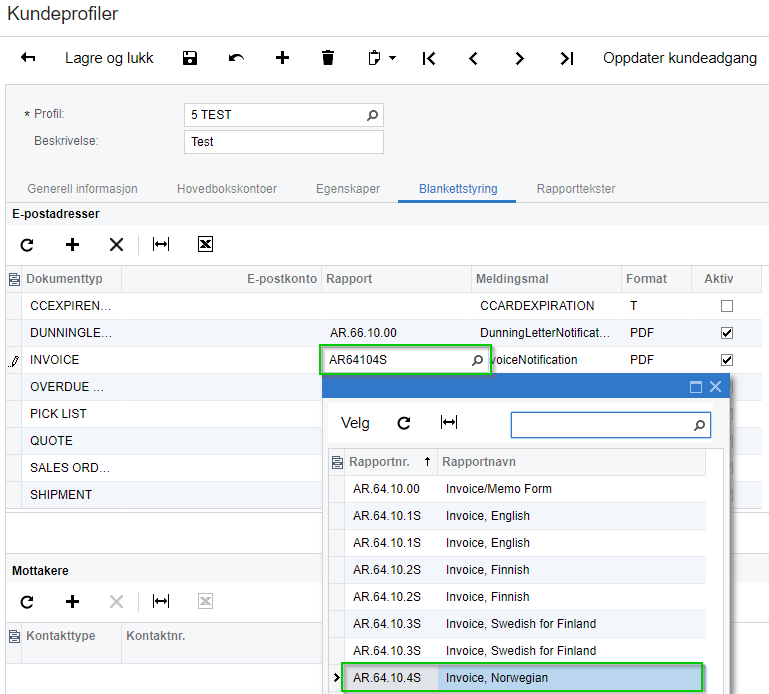Refresh the report lookup list
The image size is (769, 694).
pos(404,423)
